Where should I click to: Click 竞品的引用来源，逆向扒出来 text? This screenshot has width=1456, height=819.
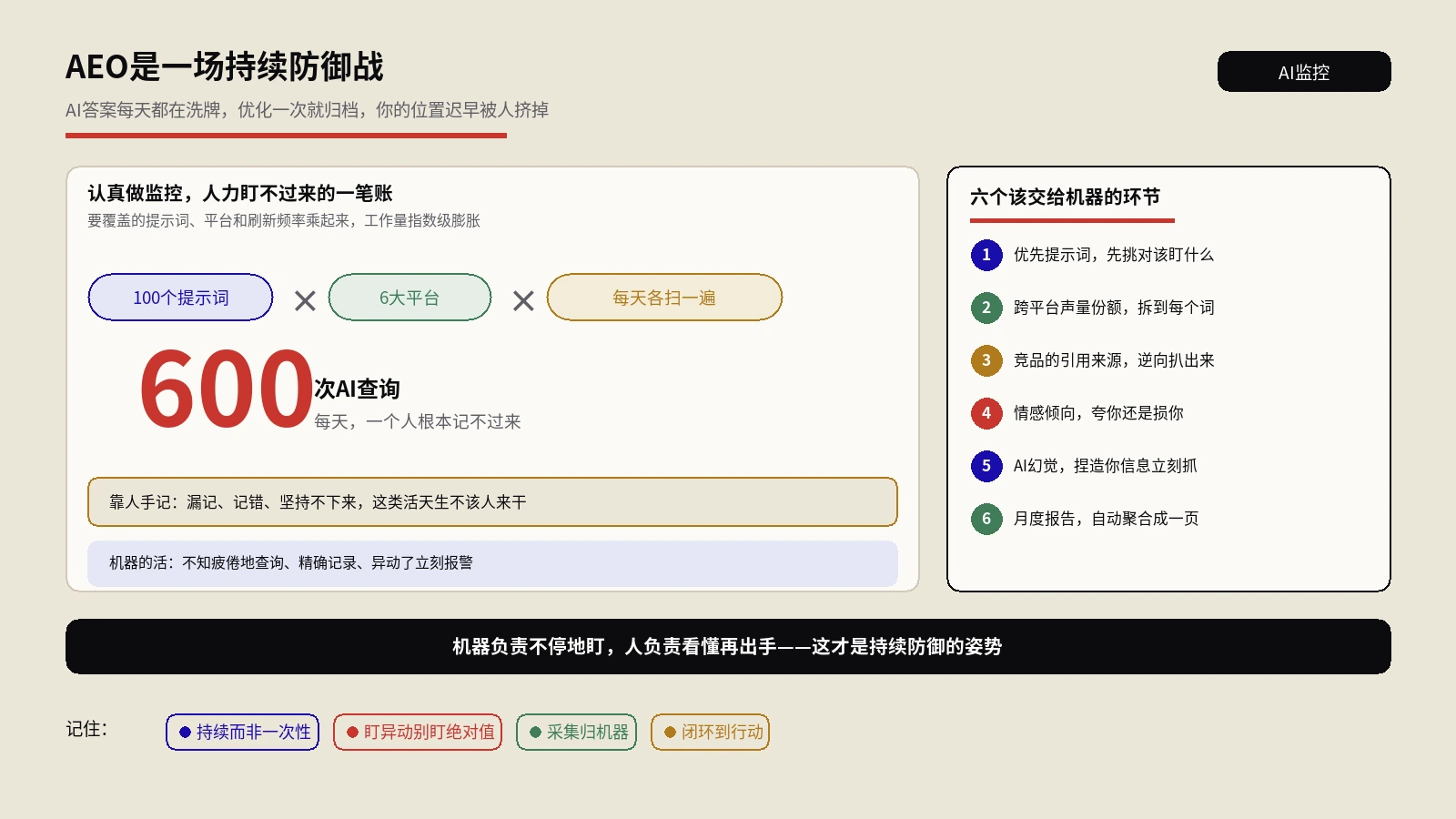(x=1114, y=360)
